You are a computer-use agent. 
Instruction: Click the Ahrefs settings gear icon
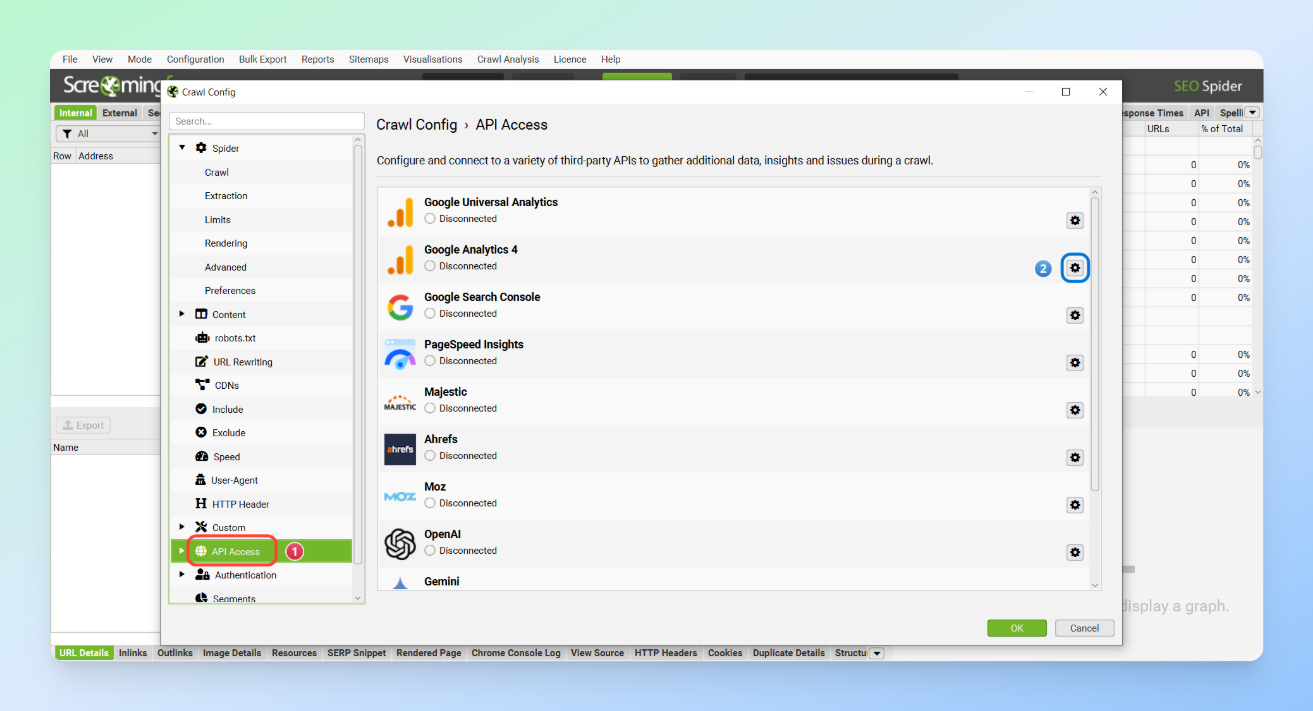[x=1075, y=457]
